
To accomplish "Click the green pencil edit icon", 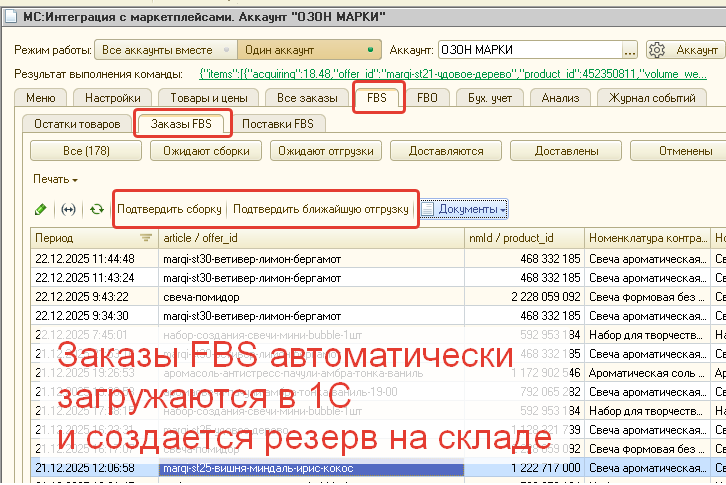I will (41, 209).
